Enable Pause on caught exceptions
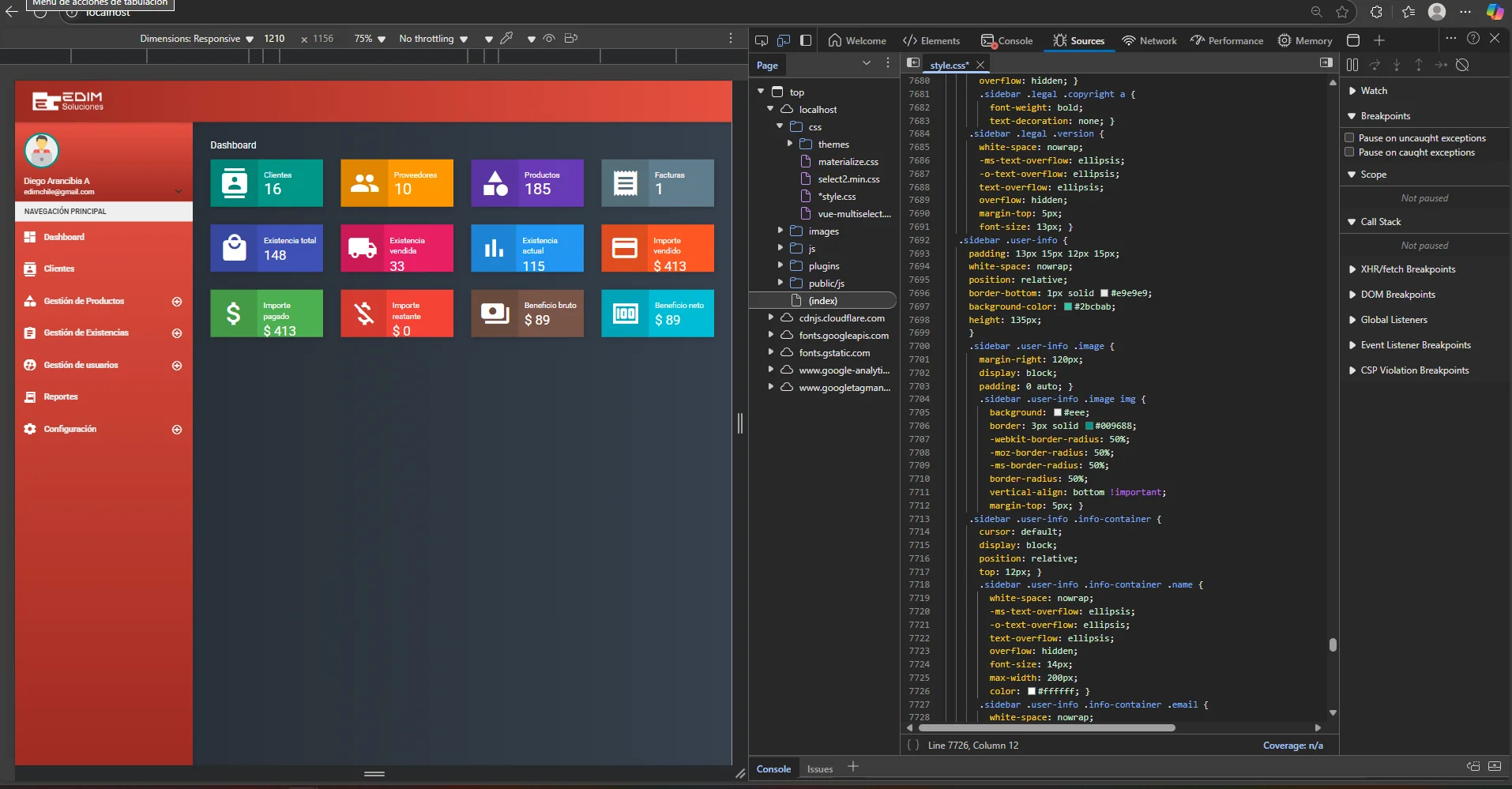The height and width of the screenshot is (789, 1512). point(1350,152)
